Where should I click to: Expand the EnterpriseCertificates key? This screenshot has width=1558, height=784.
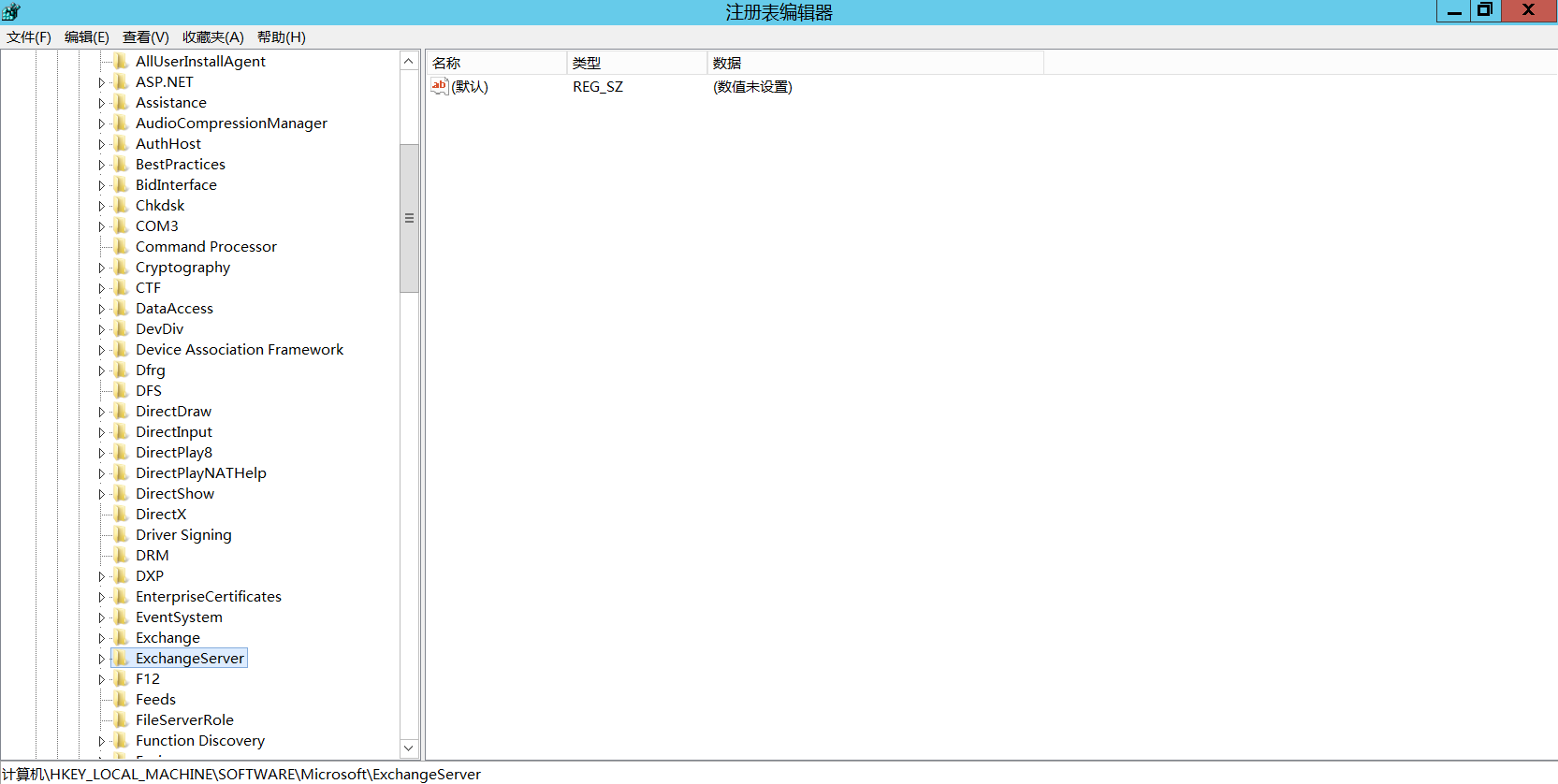pos(102,597)
